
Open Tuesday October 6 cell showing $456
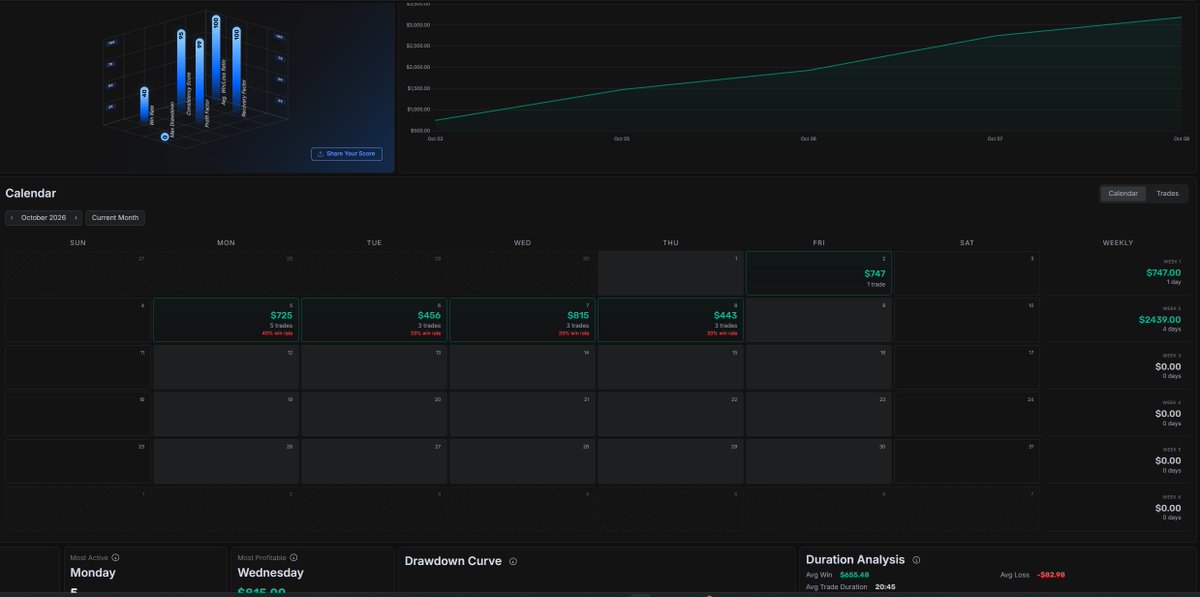tap(374, 320)
